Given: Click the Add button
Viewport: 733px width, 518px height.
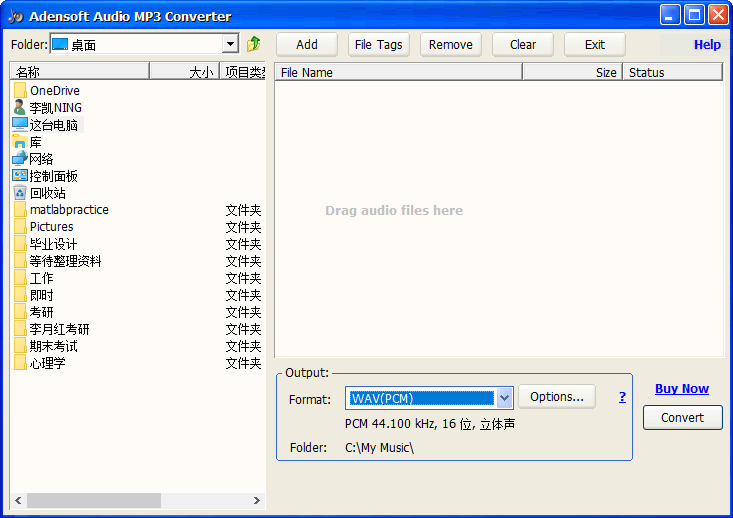Looking at the screenshot, I should 307,44.
